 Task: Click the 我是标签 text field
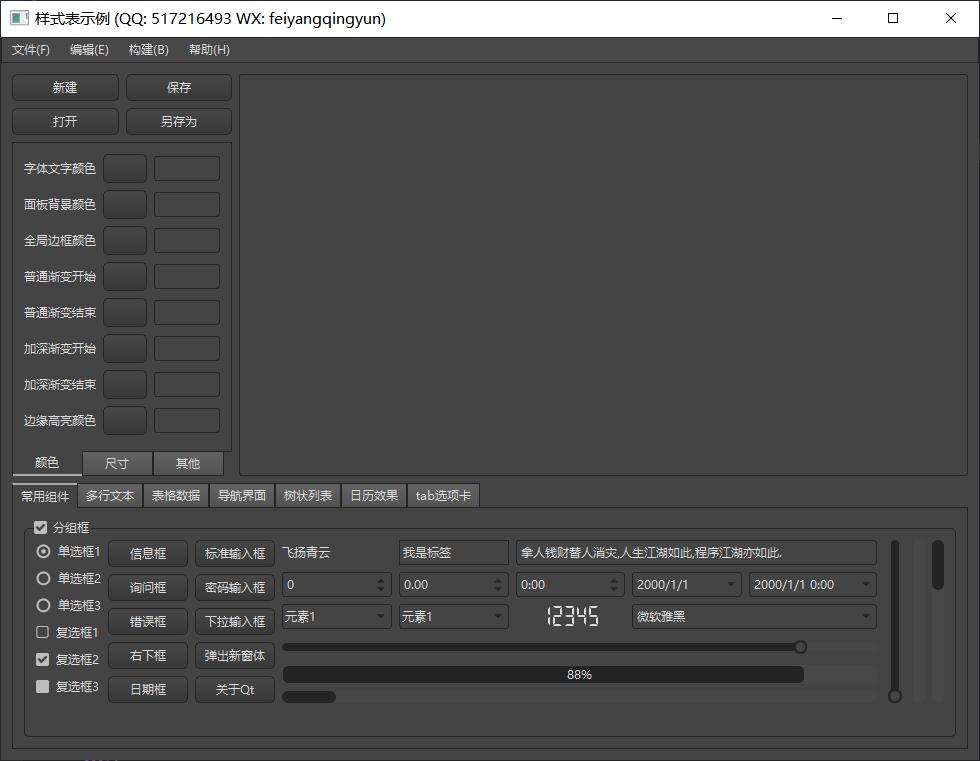click(x=453, y=553)
